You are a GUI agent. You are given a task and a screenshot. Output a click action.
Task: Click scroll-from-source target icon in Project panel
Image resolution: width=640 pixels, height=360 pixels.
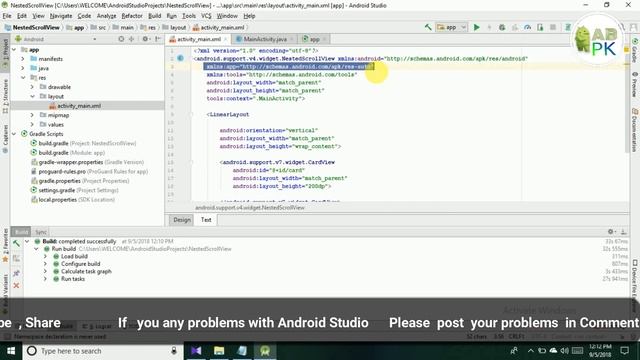click(121, 39)
